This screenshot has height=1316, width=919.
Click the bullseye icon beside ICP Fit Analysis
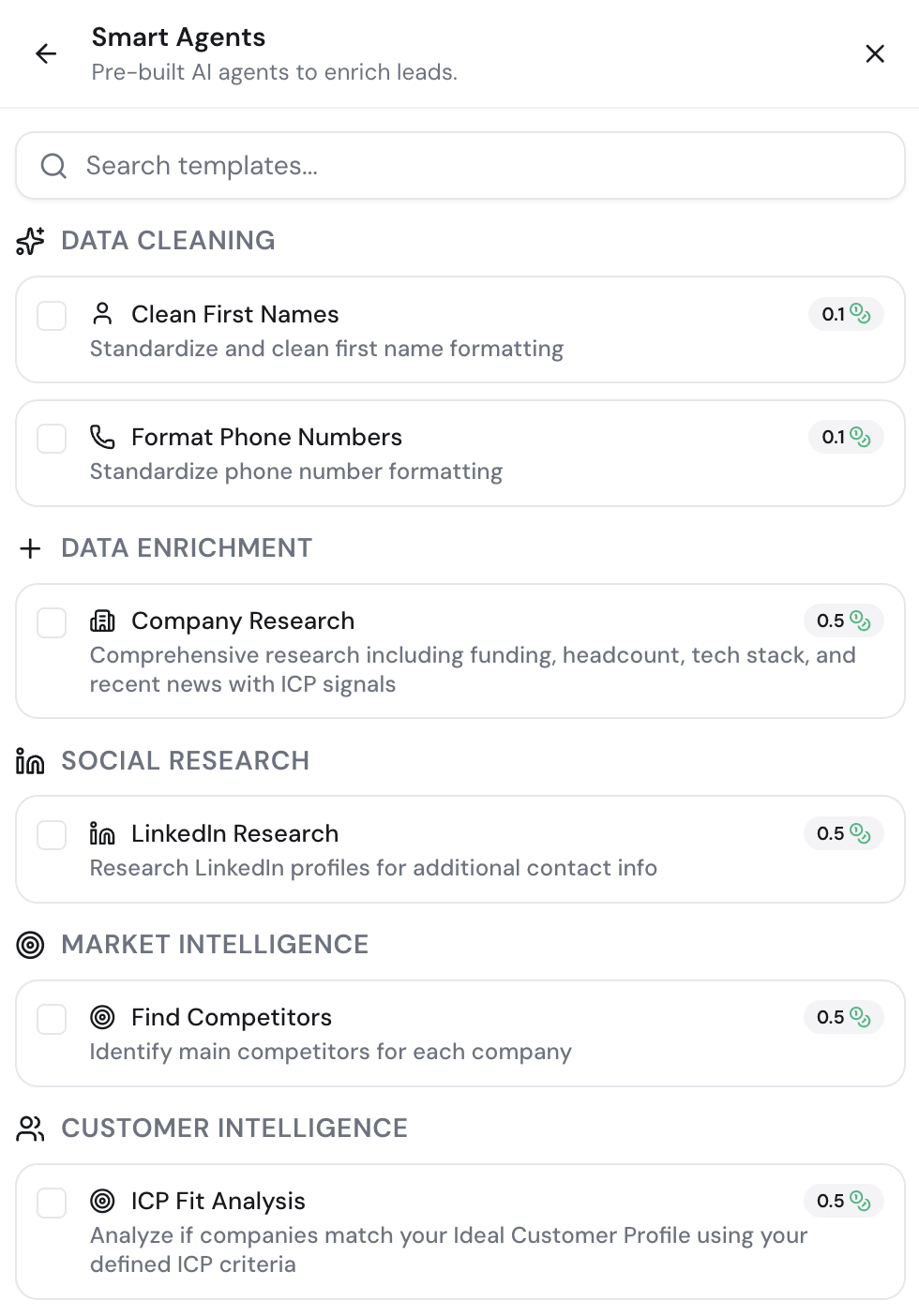click(x=102, y=1201)
